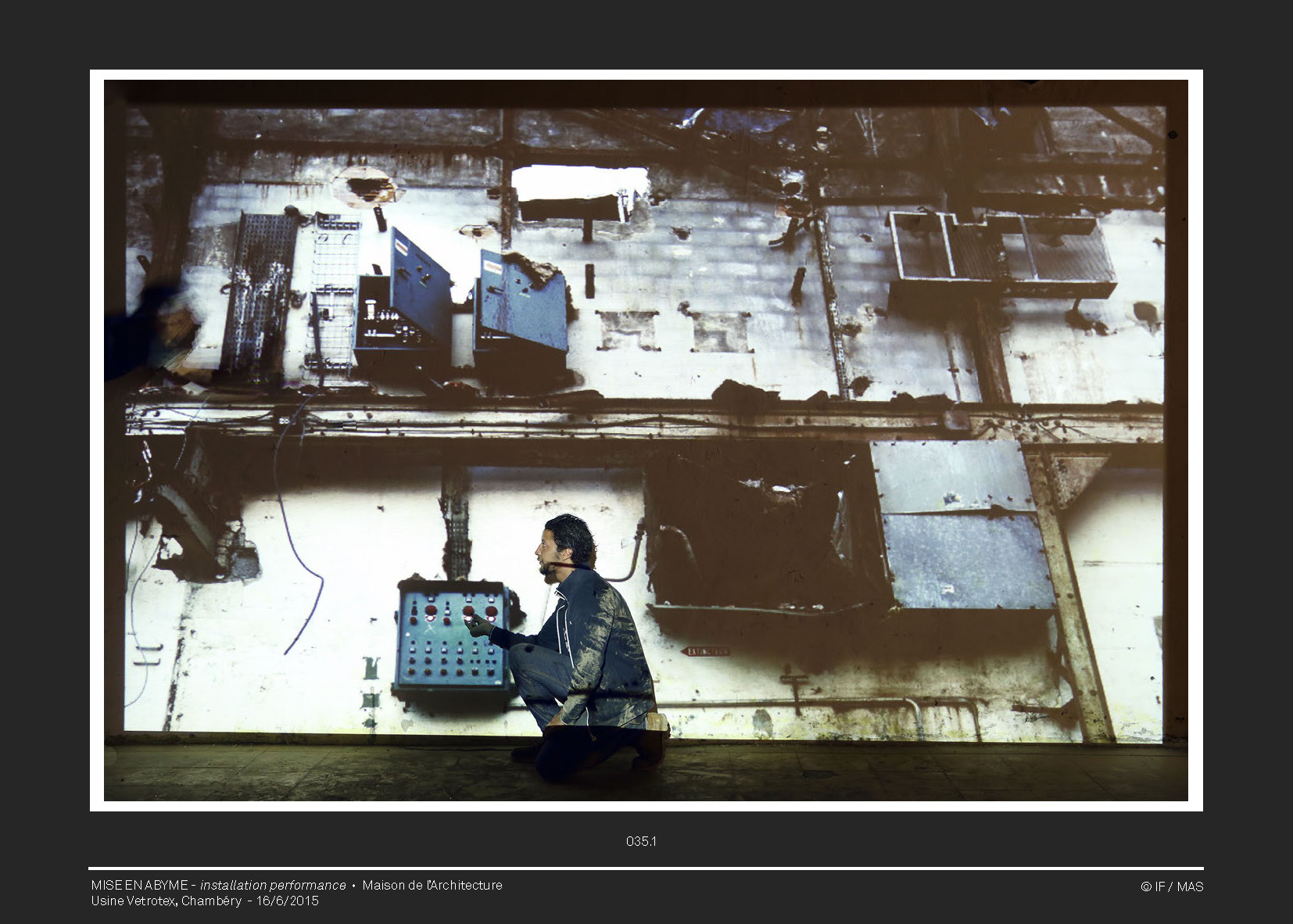The width and height of the screenshot is (1293, 924).
Task: Select the italic "installation performance" text
Action: tap(273, 885)
